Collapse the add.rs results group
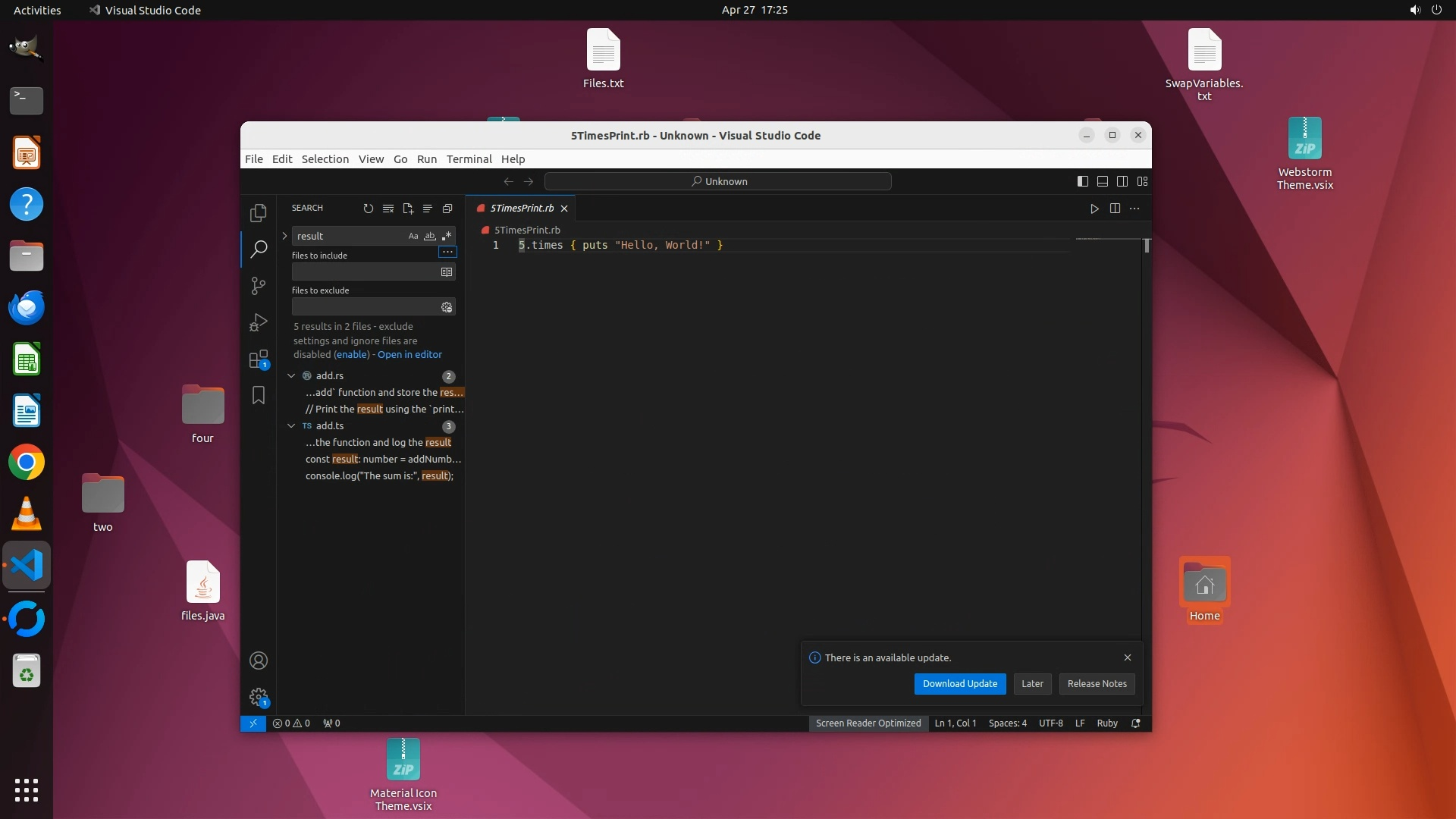1456x819 pixels. click(291, 375)
